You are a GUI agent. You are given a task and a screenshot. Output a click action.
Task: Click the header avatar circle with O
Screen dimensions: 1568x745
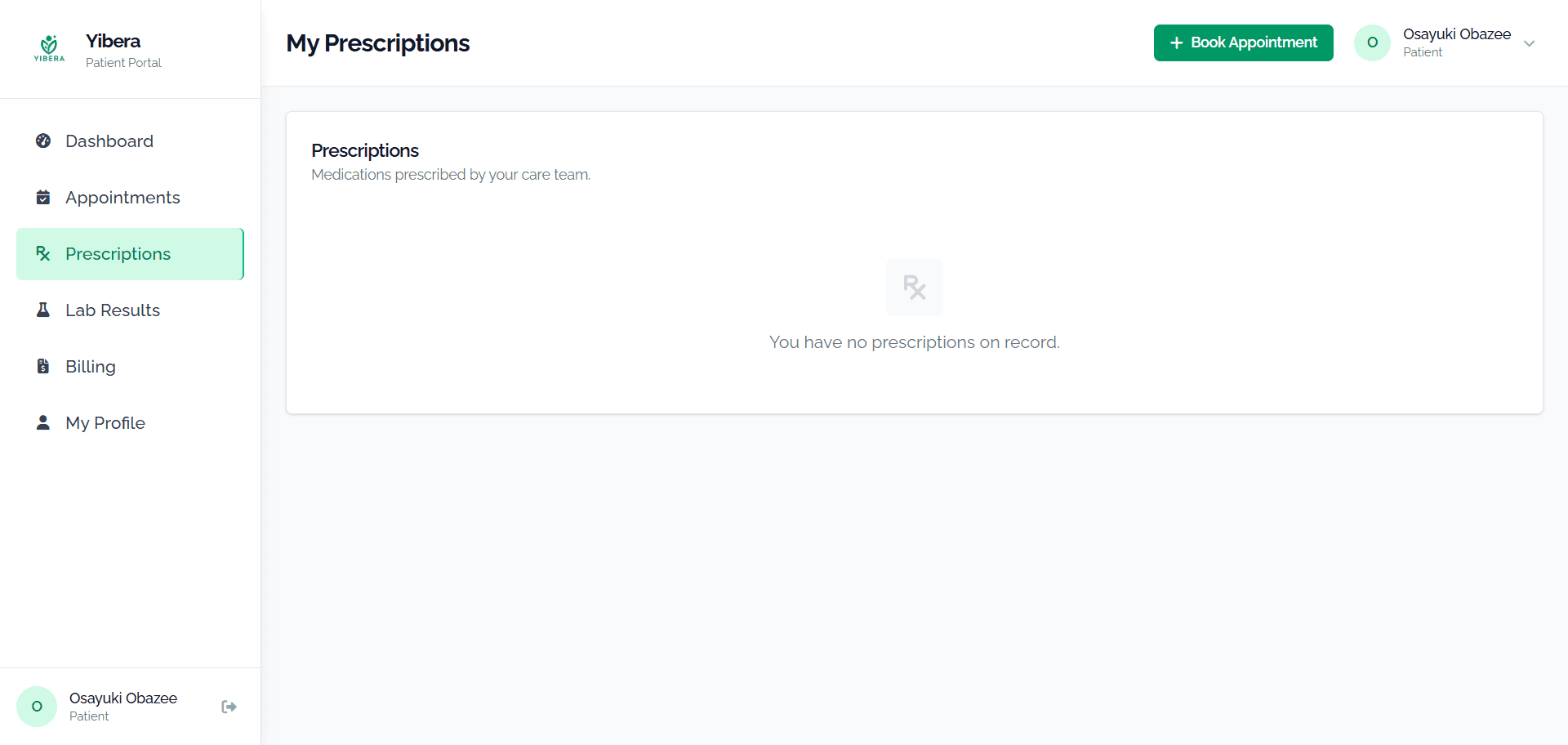point(1372,42)
